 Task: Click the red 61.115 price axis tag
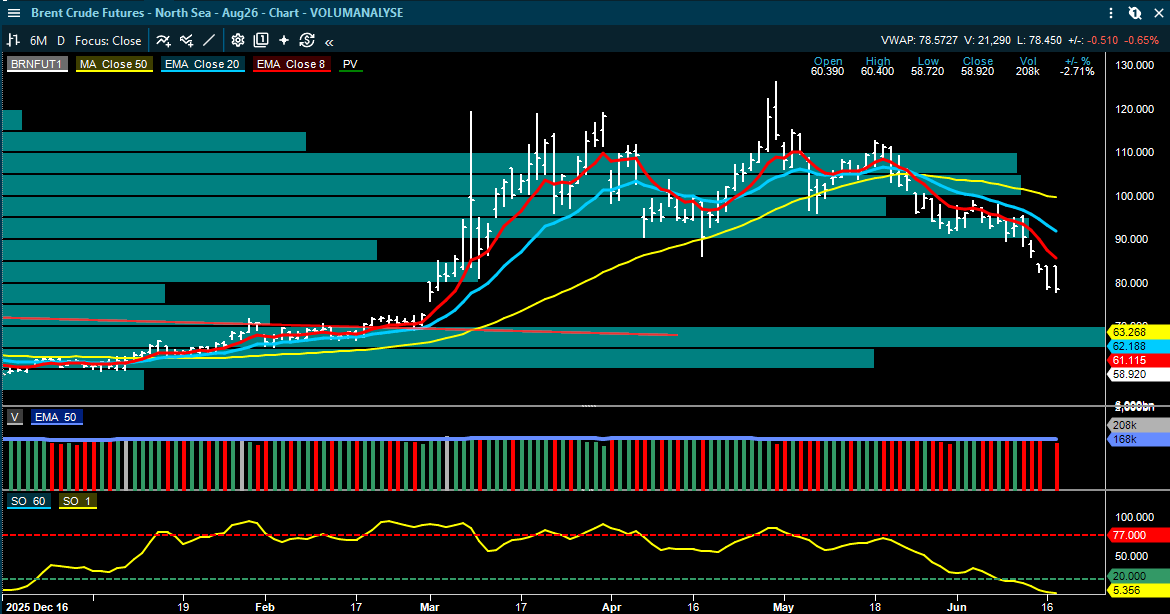pos(1137,360)
